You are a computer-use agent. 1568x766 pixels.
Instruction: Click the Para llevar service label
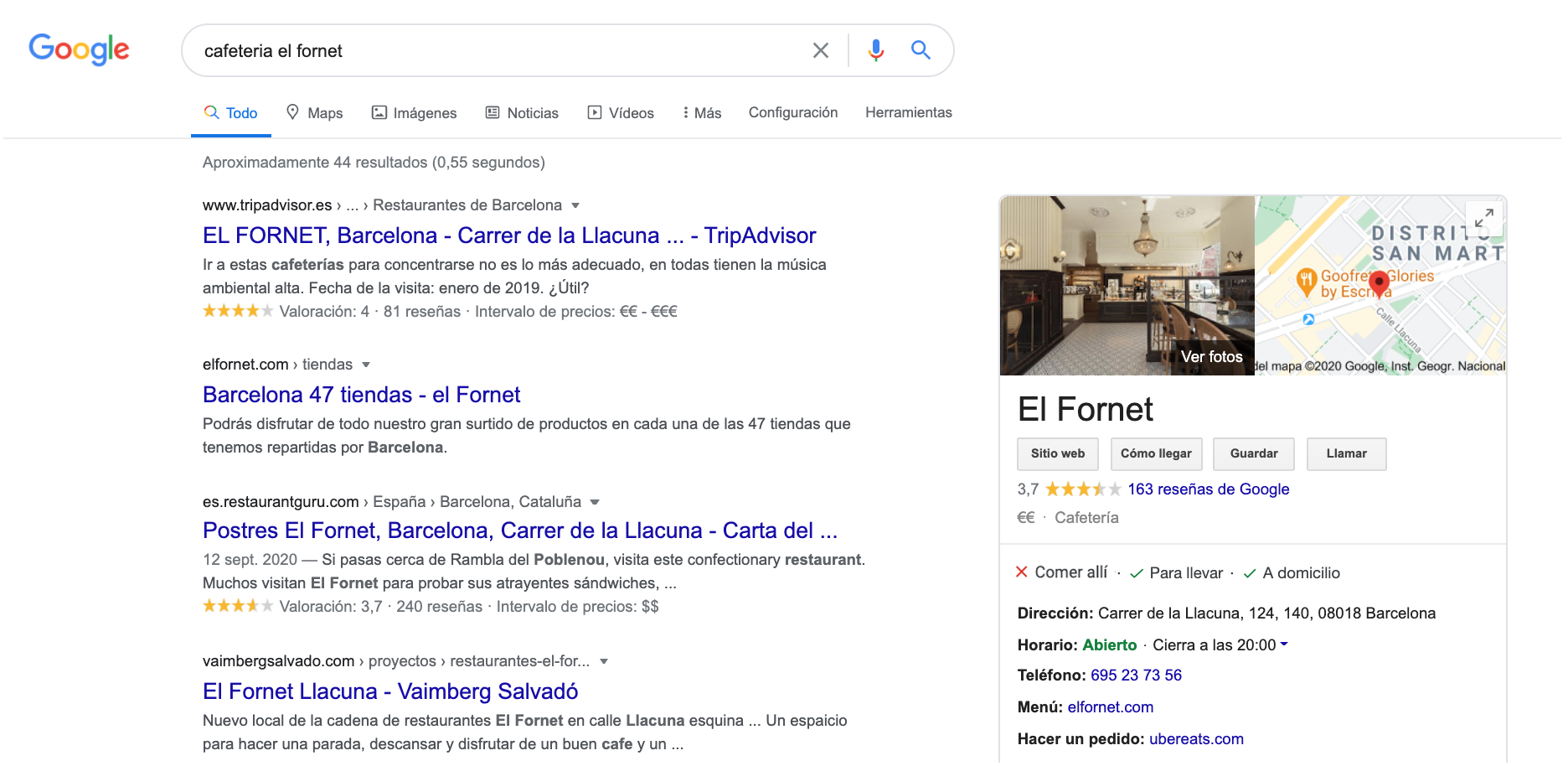(1186, 573)
